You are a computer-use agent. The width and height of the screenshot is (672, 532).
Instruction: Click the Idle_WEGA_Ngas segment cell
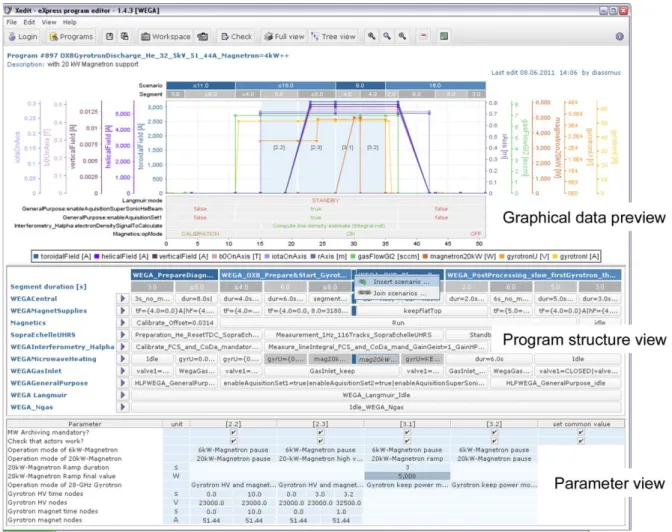[x=376, y=407]
